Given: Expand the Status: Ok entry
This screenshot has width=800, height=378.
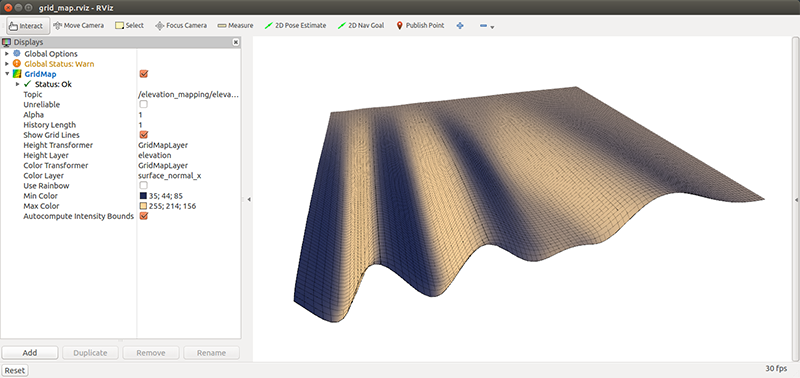Looking at the screenshot, I should click(17, 84).
